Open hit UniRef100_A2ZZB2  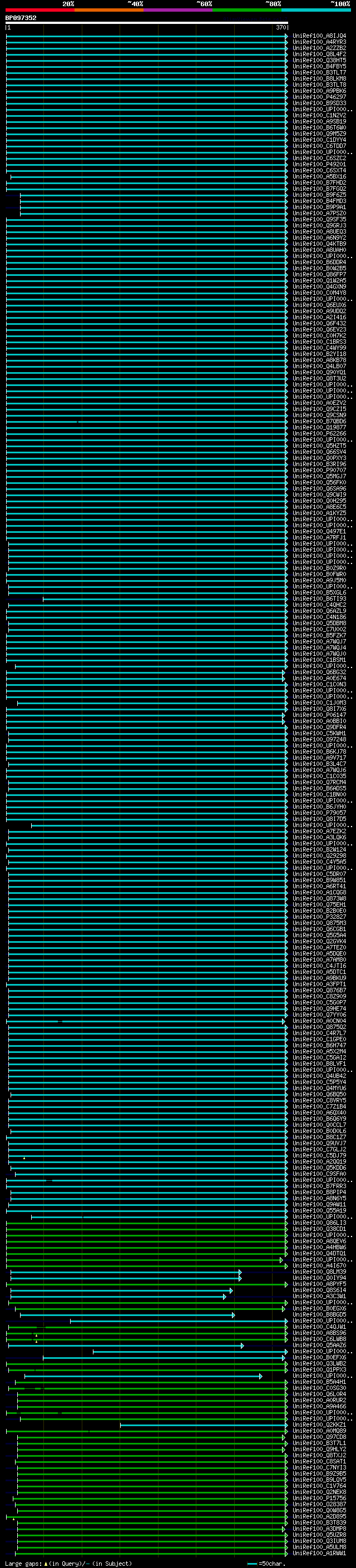[319, 48]
